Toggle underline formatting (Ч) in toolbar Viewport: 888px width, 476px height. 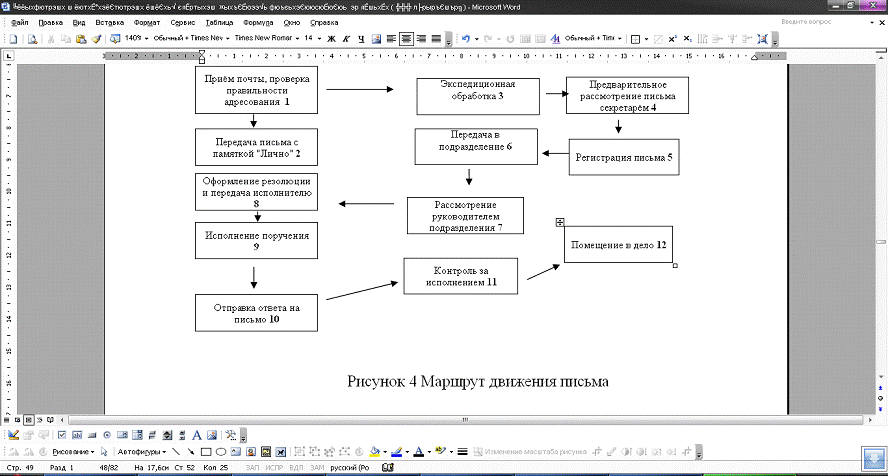tap(359, 39)
